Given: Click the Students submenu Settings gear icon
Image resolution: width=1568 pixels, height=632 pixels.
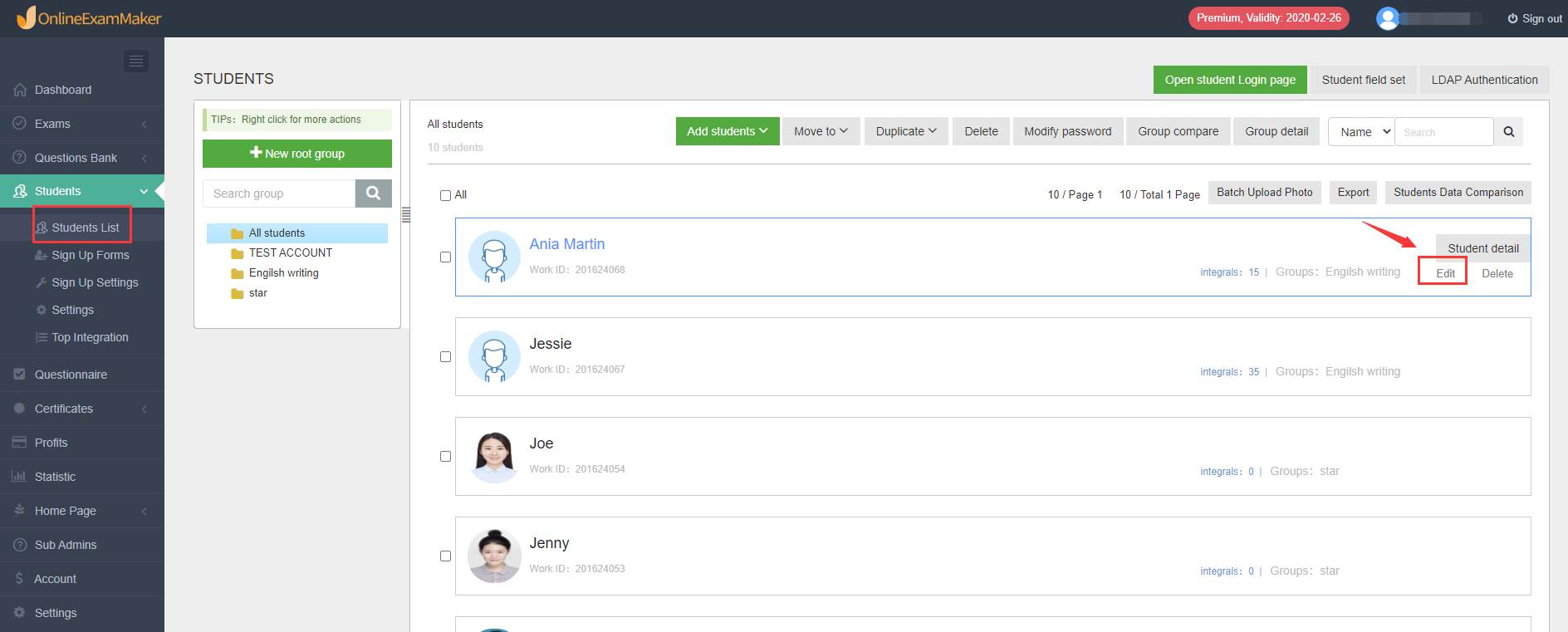Looking at the screenshot, I should (41, 310).
